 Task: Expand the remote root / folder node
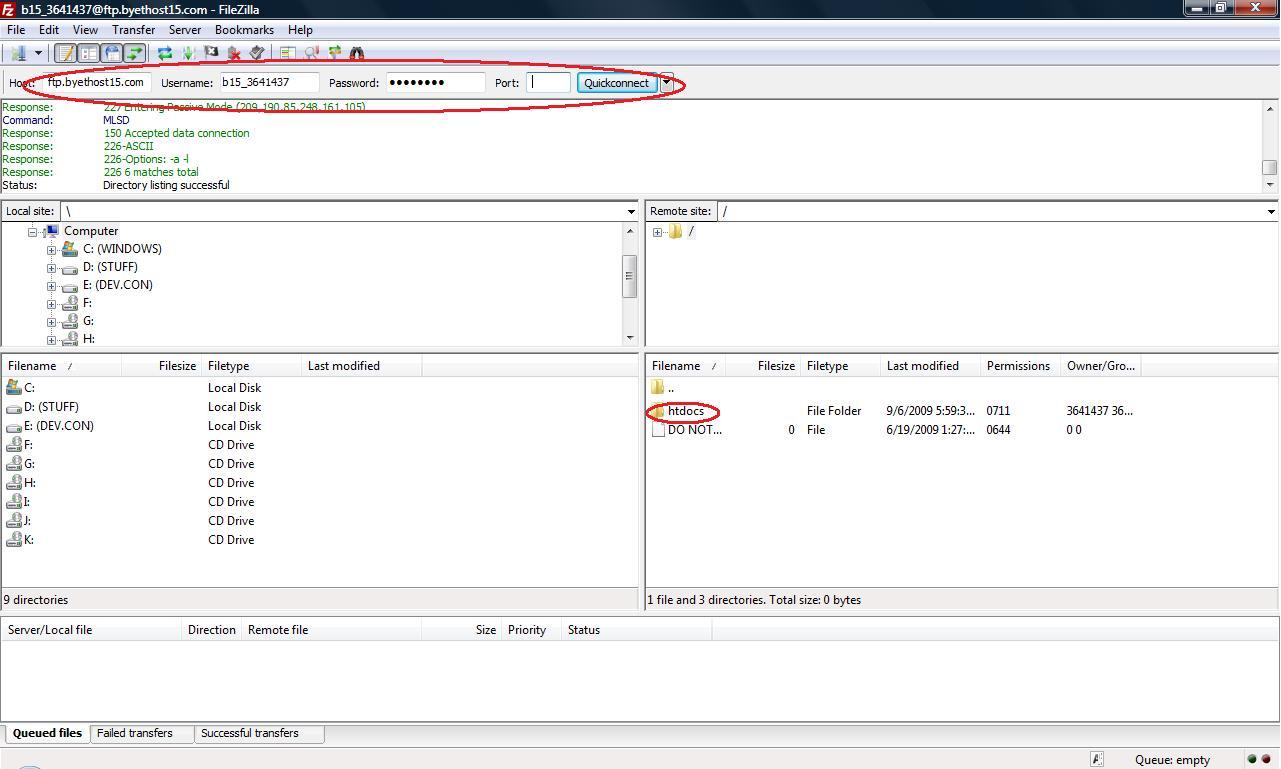(657, 232)
